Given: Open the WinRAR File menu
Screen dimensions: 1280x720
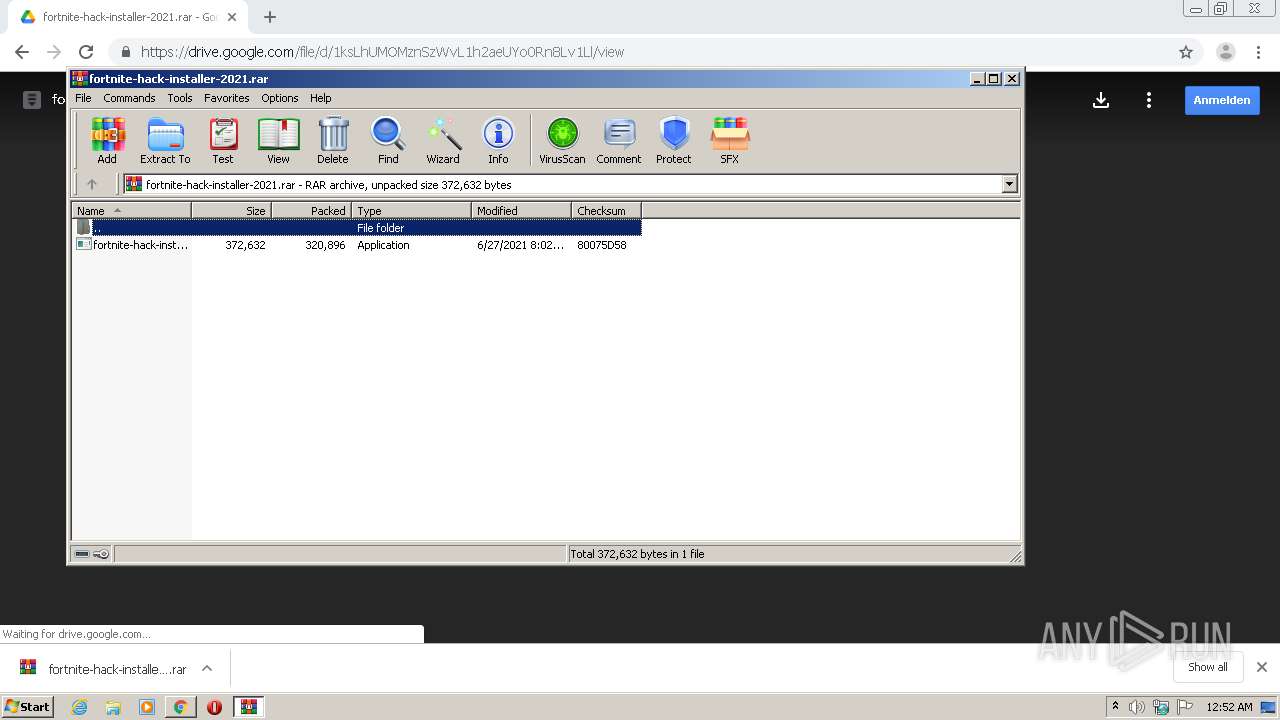Looking at the screenshot, I should [x=83, y=98].
